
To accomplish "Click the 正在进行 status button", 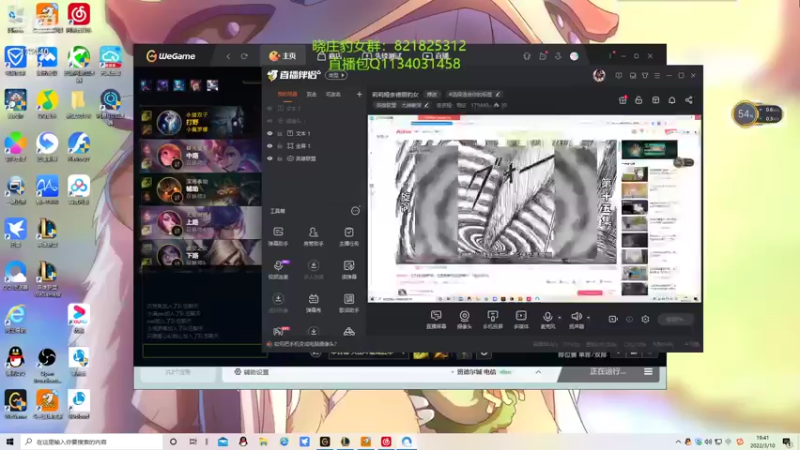I will (x=608, y=371).
